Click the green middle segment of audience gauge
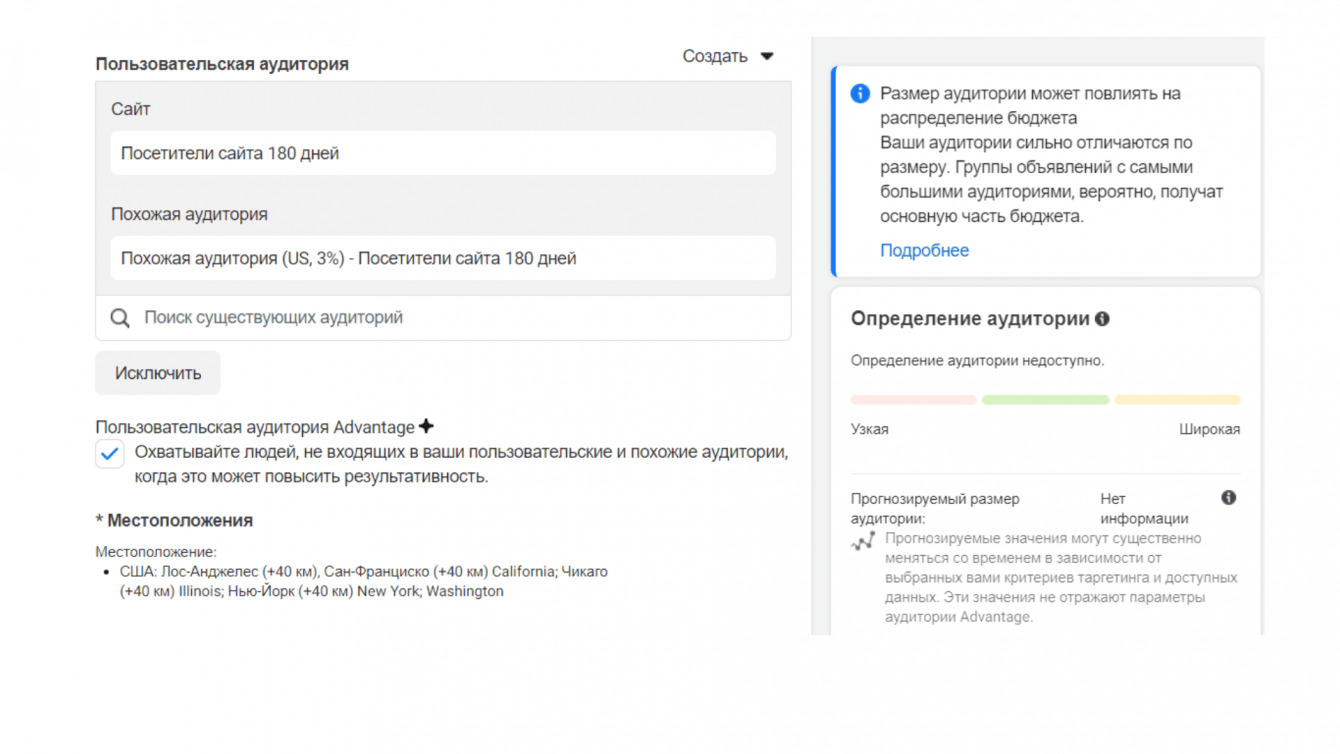 1045,400
